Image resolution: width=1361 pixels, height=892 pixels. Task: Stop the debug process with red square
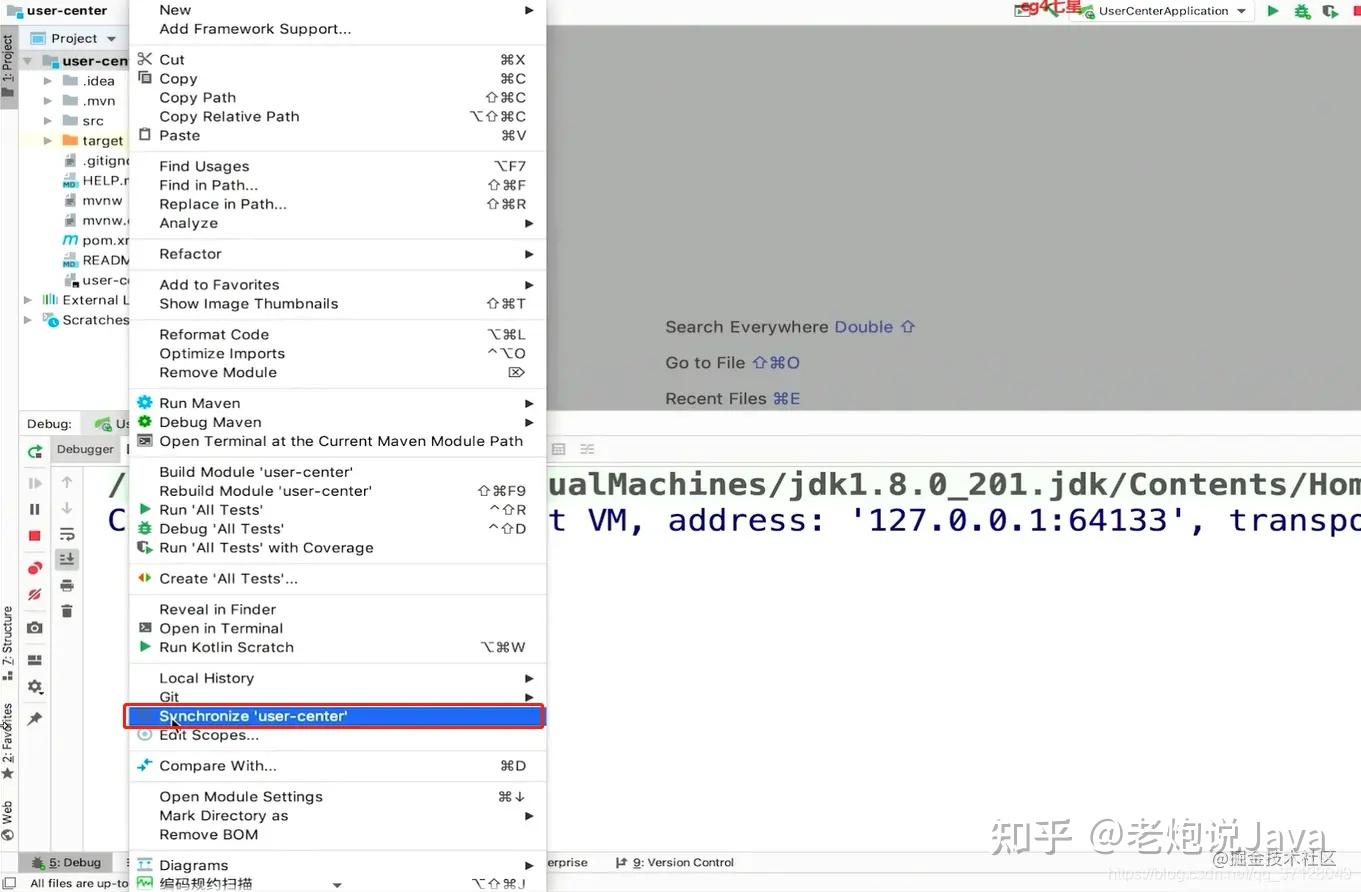(35, 536)
